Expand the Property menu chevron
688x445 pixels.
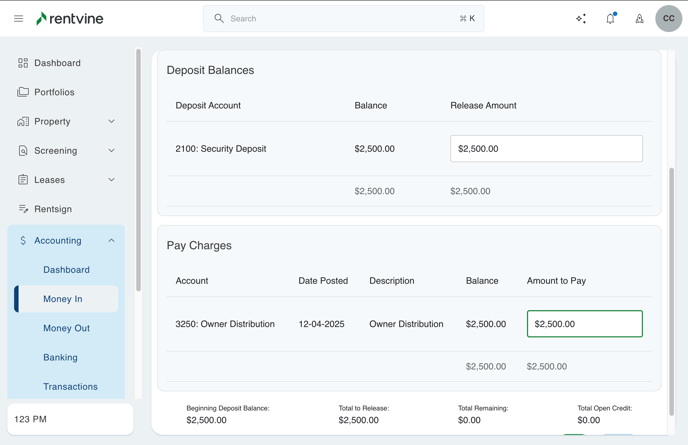pyautogui.click(x=111, y=121)
